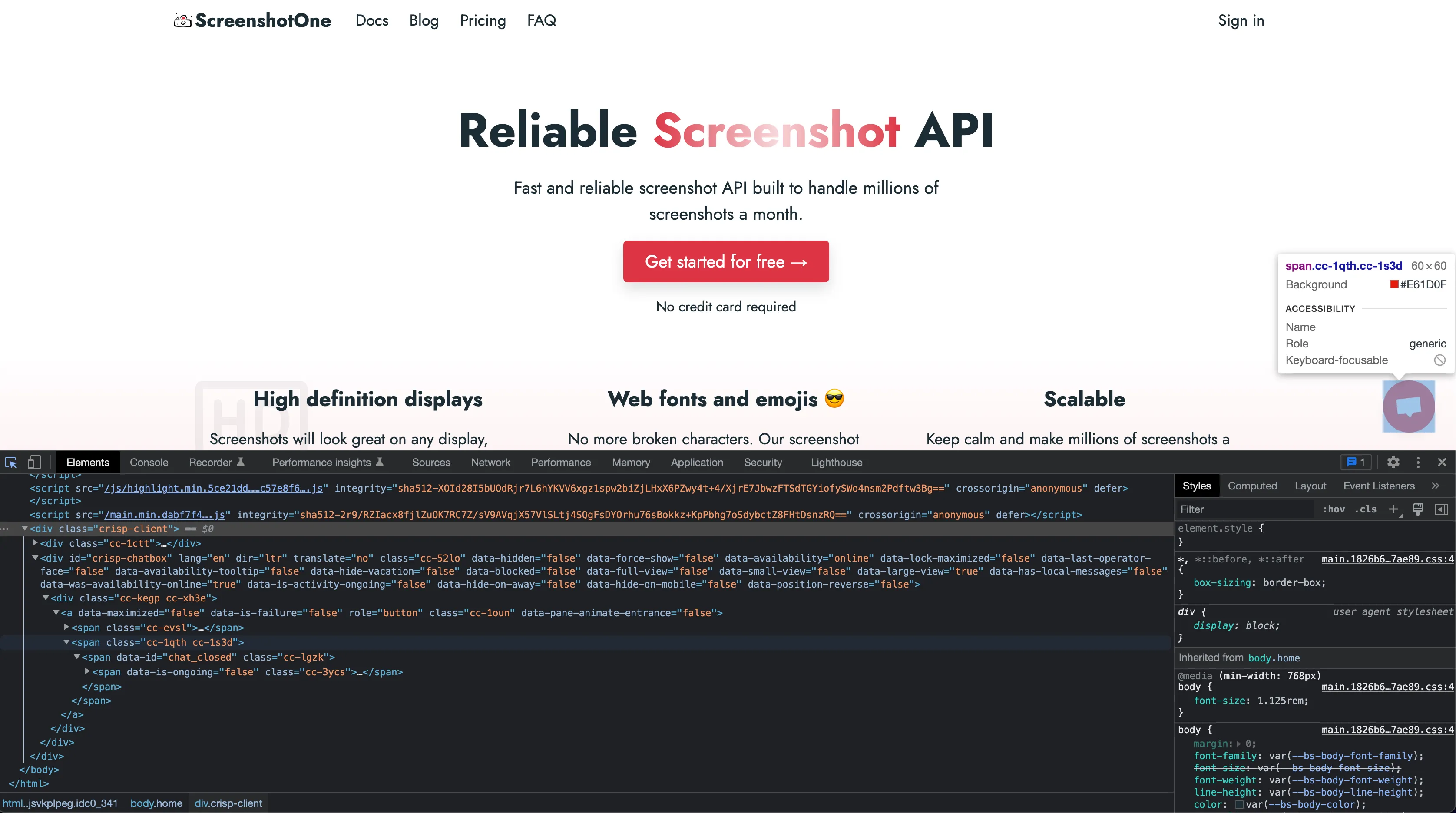Open the Settings gear icon in DevTools
The height and width of the screenshot is (813, 1456).
click(x=1393, y=462)
